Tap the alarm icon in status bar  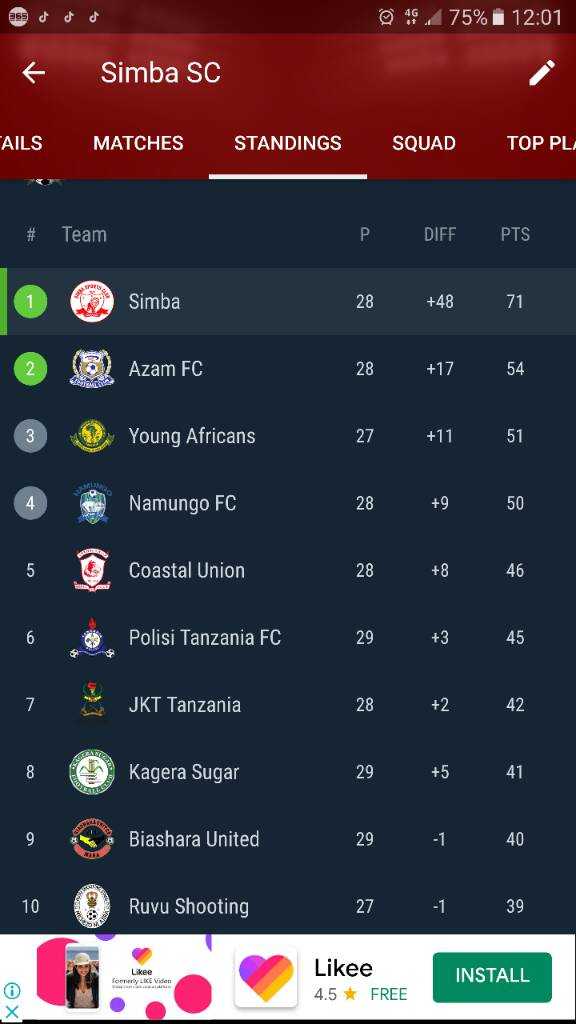tap(387, 18)
